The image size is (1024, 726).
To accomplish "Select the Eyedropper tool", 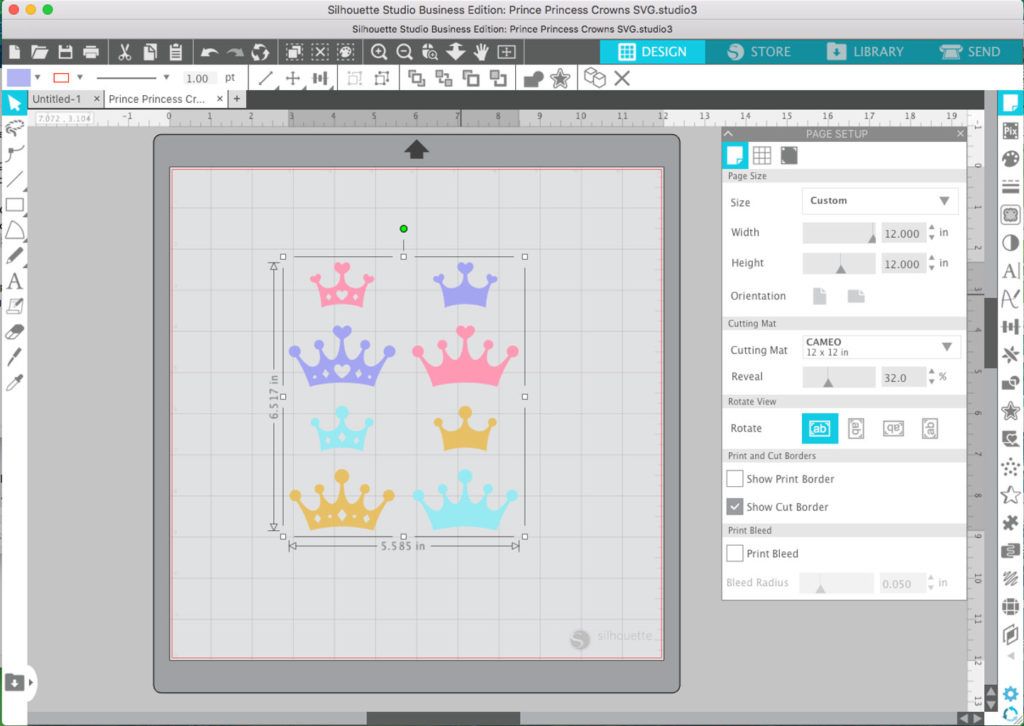I will [x=14, y=383].
